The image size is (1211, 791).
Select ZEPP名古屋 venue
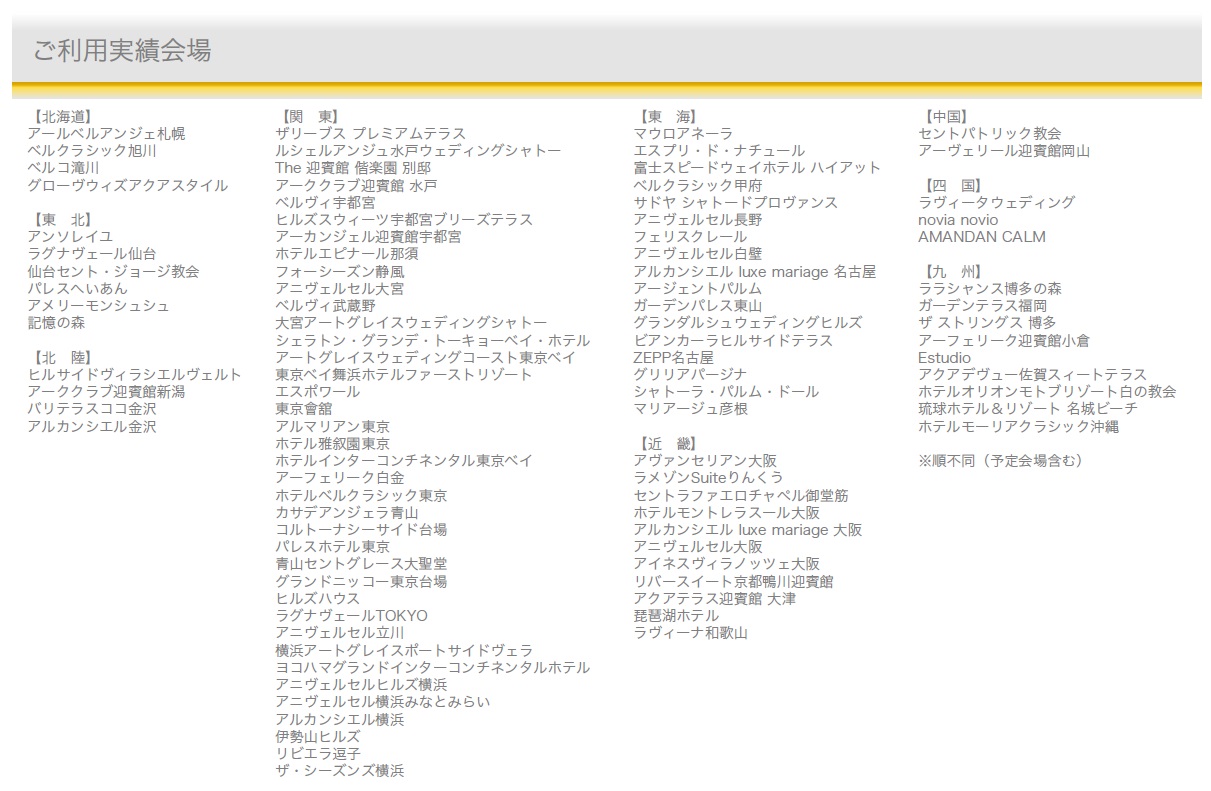(x=674, y=357)
